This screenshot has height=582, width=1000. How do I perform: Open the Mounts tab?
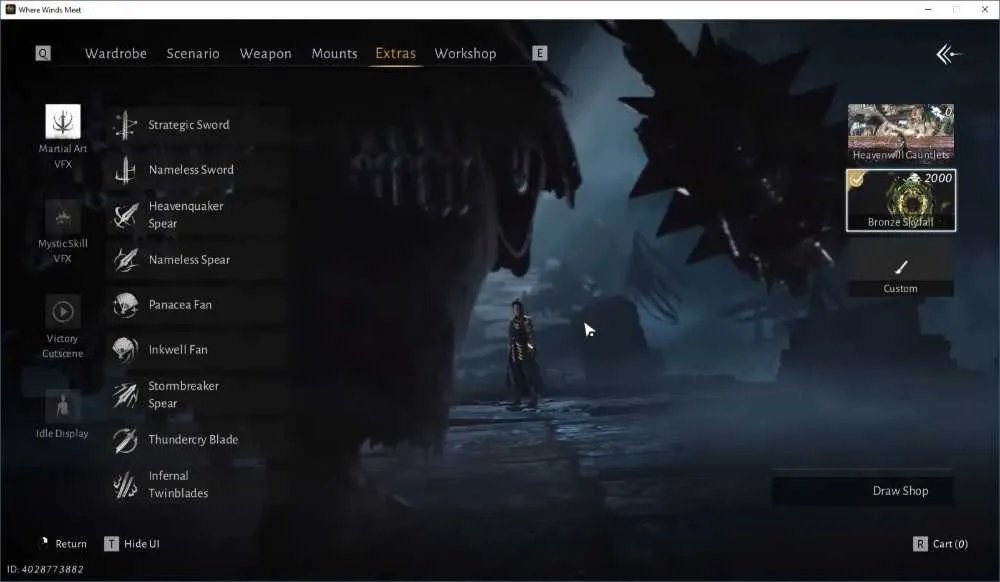pyautogui.click(x=334, y=54)
